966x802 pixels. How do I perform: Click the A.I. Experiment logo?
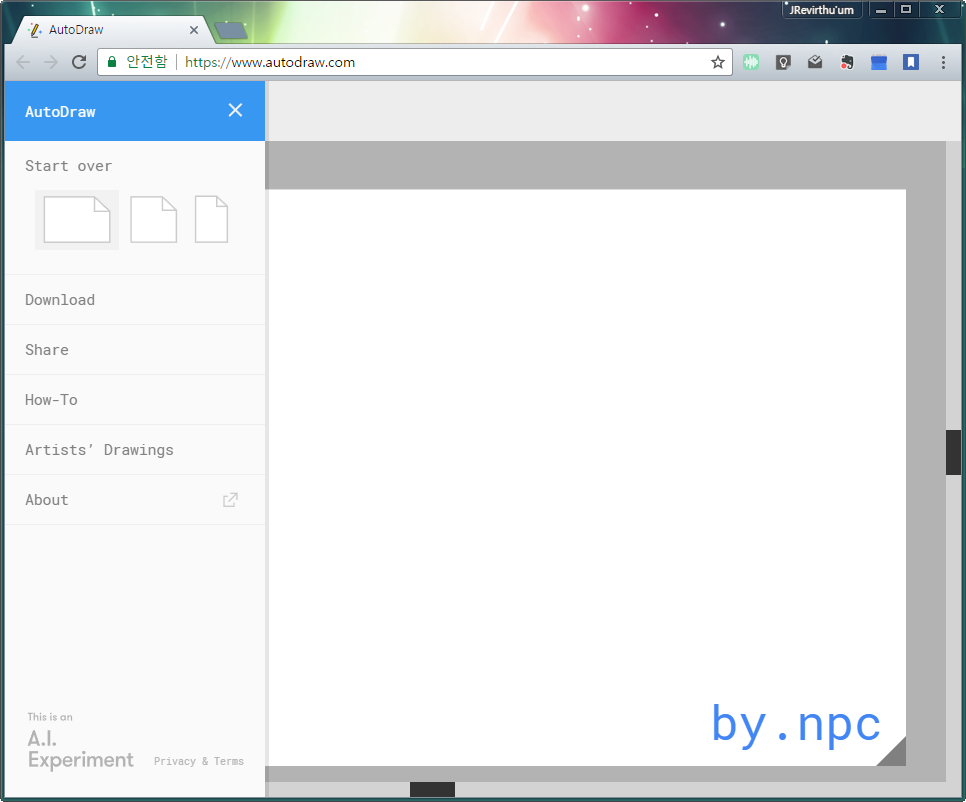80,742
